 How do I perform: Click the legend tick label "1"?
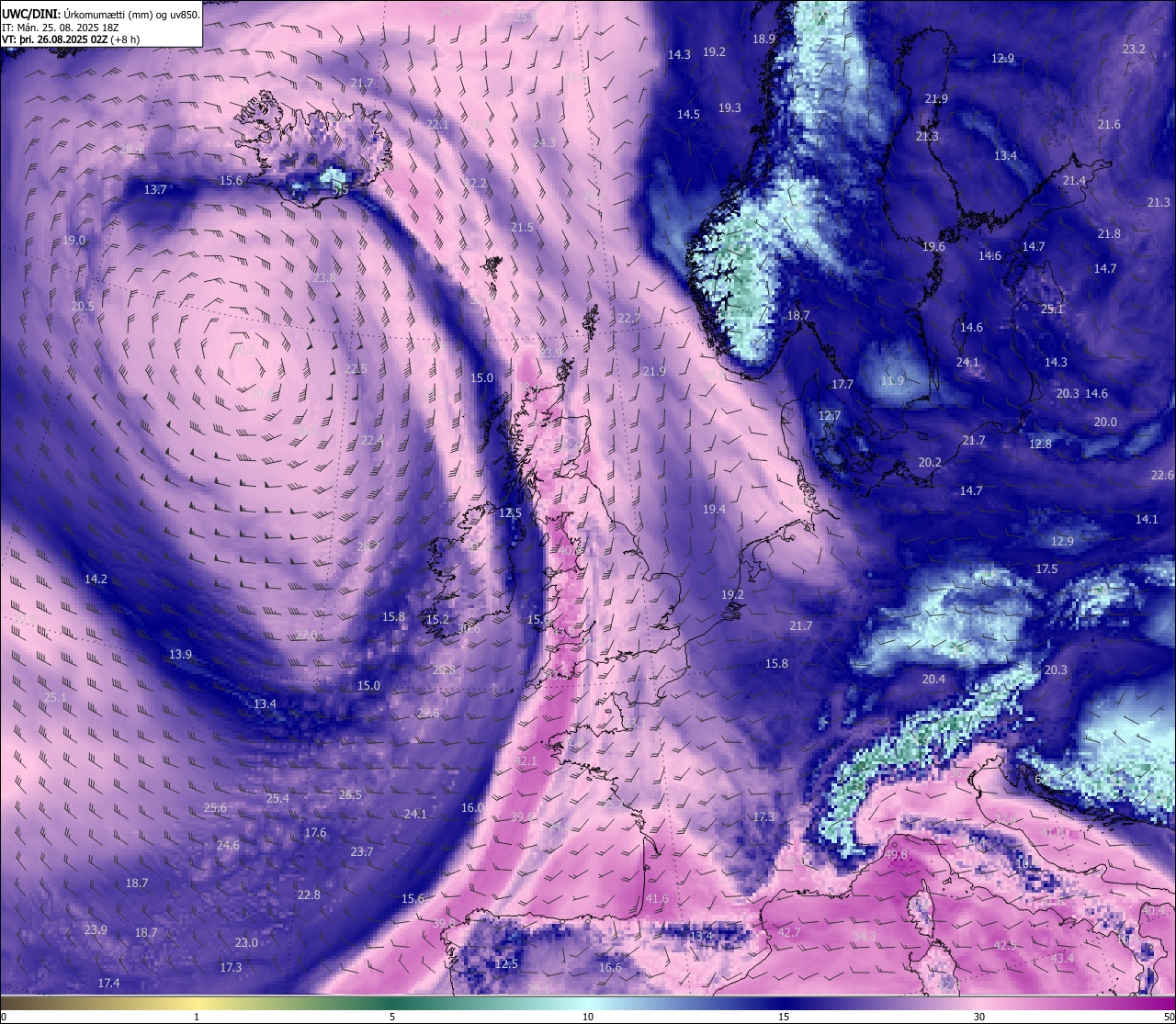(198, 1017)
